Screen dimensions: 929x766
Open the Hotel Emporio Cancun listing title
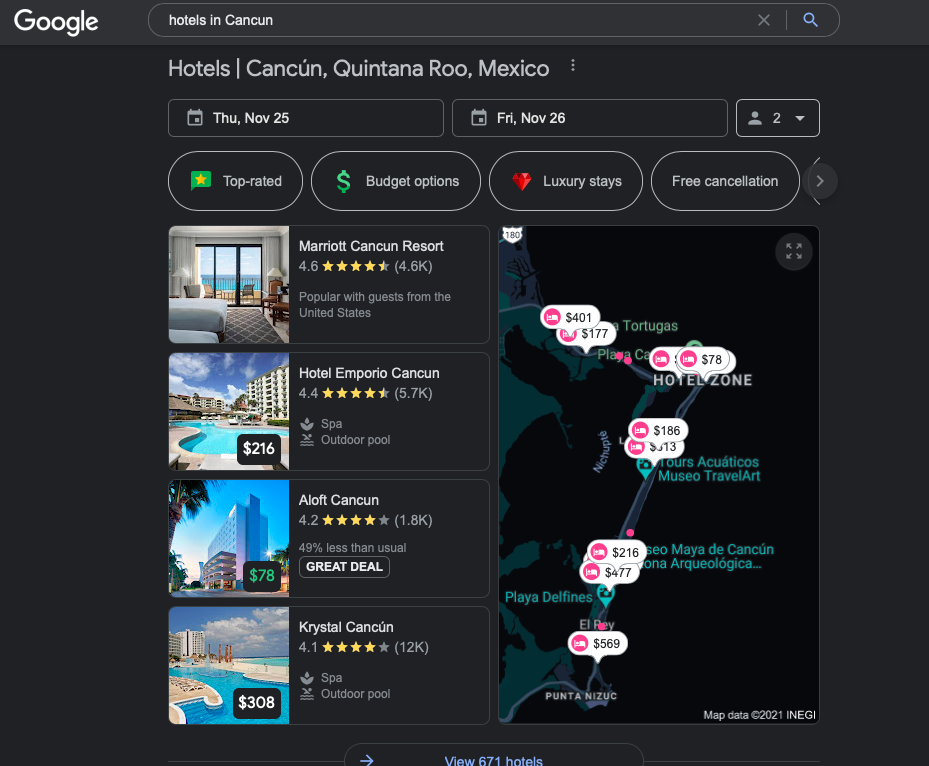coord(369,373)
